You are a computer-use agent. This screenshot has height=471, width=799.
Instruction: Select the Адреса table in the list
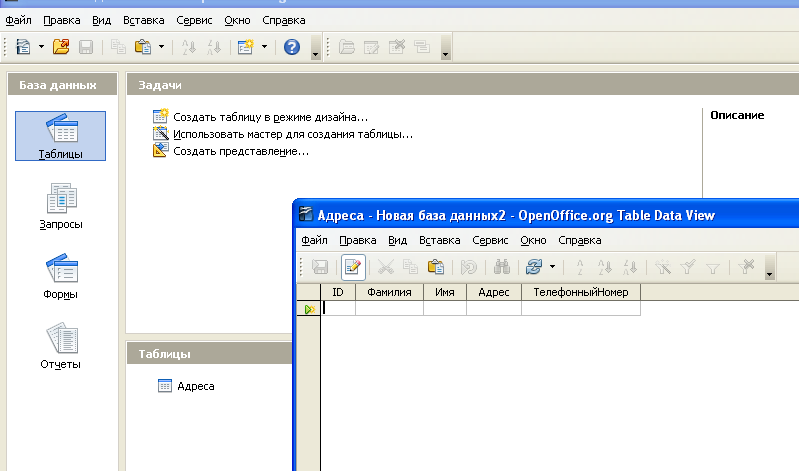click(x=195, y=386)
